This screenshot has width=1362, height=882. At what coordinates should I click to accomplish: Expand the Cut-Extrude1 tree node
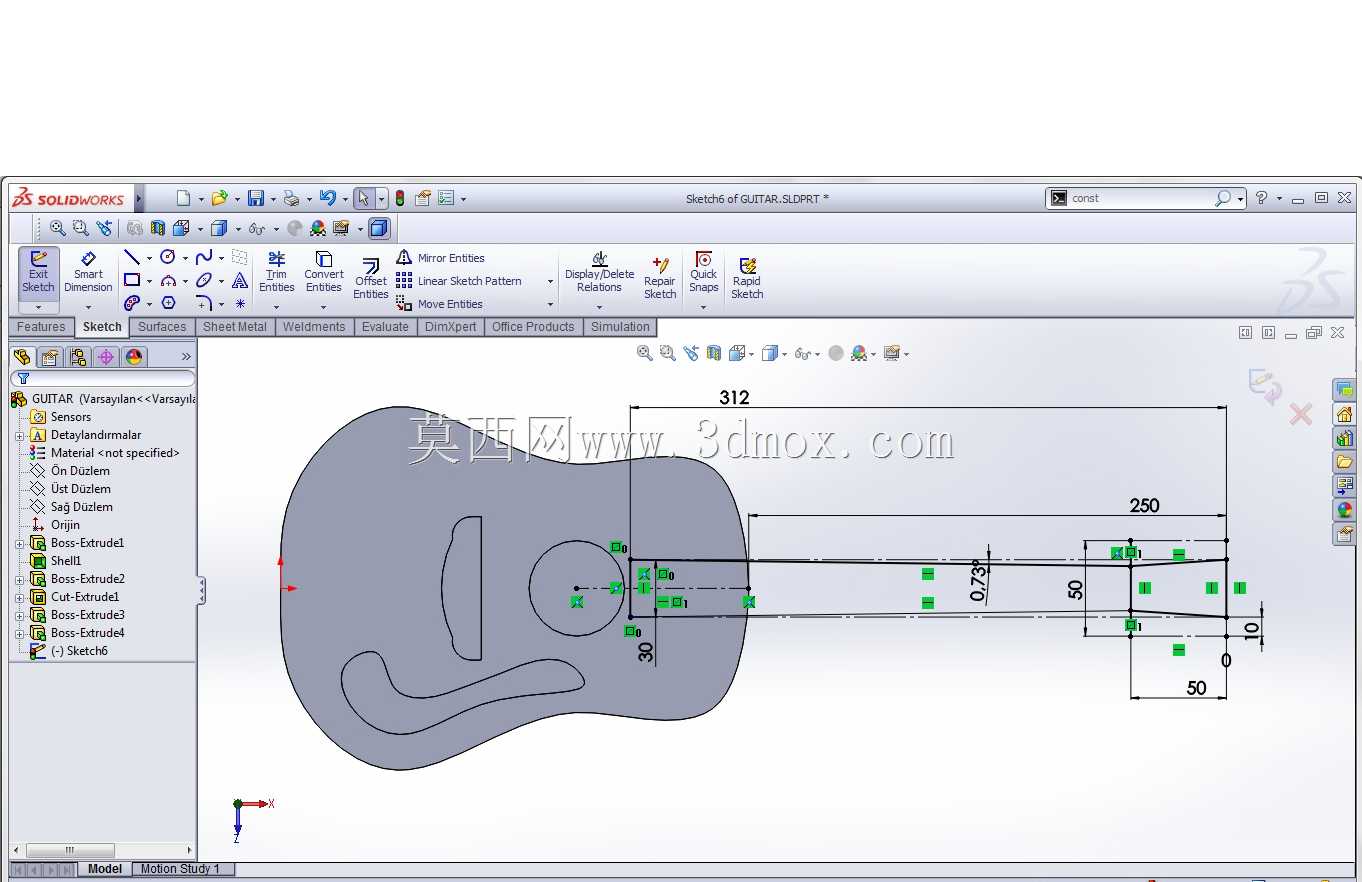point(19,598)
